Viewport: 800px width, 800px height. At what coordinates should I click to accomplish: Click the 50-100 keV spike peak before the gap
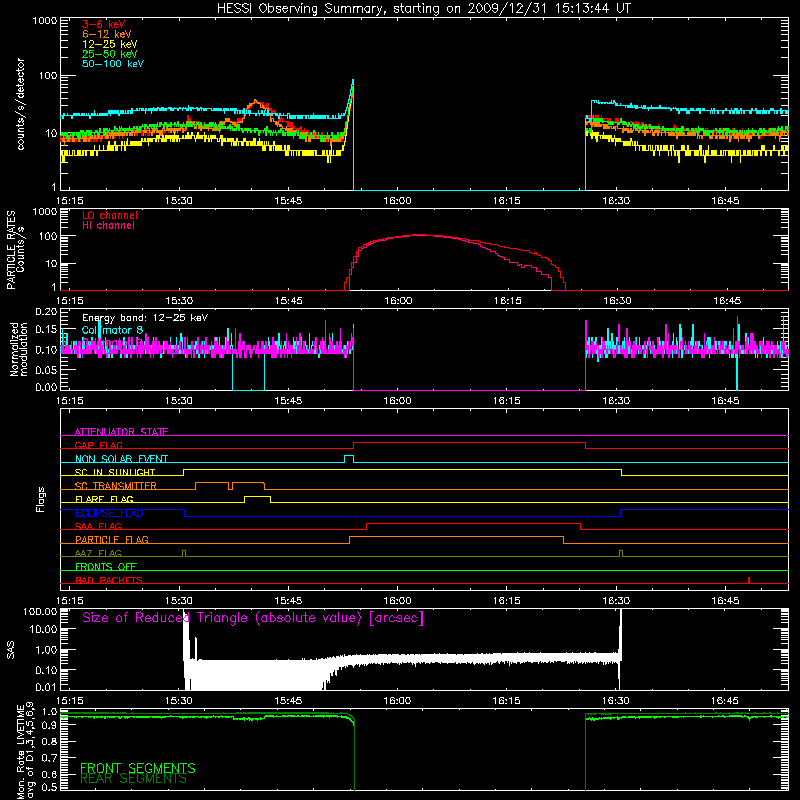[x=353, y=80]
